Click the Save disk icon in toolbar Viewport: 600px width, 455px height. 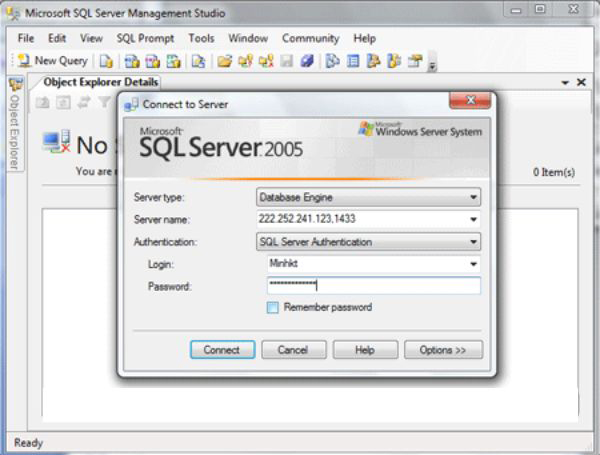[286, 61]
